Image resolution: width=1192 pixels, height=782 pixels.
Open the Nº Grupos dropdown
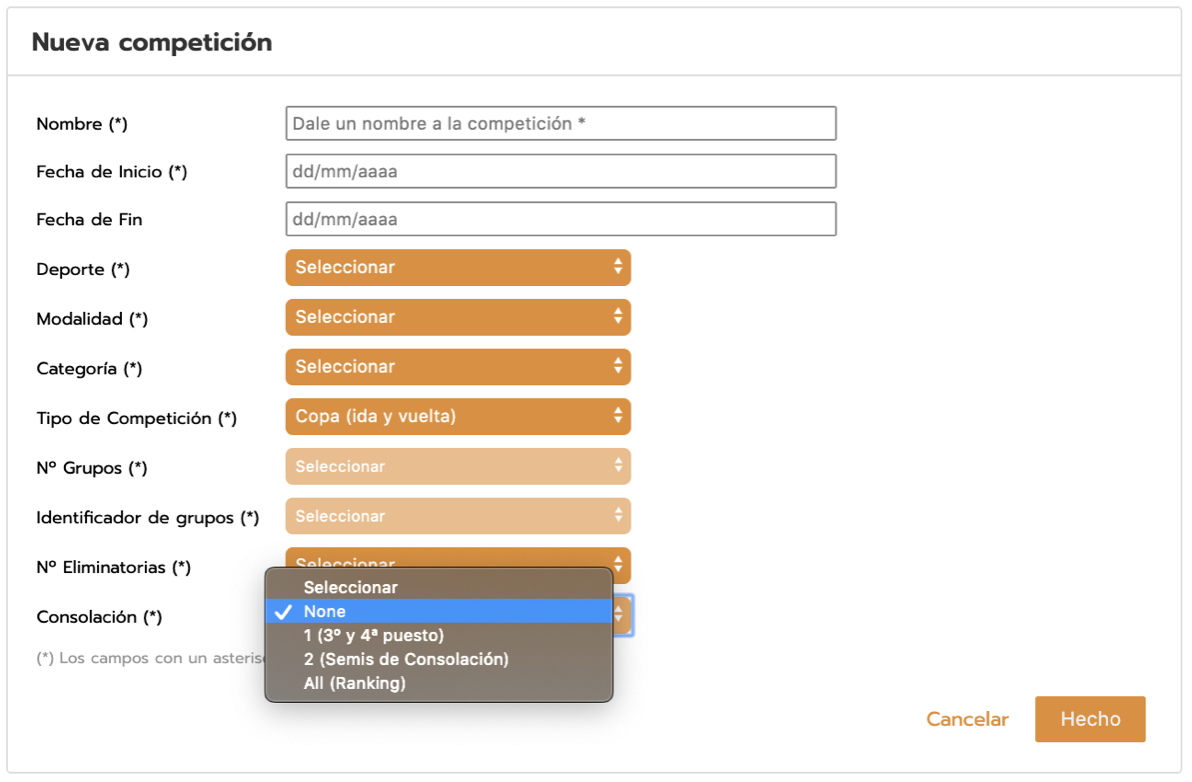point(457,466)
